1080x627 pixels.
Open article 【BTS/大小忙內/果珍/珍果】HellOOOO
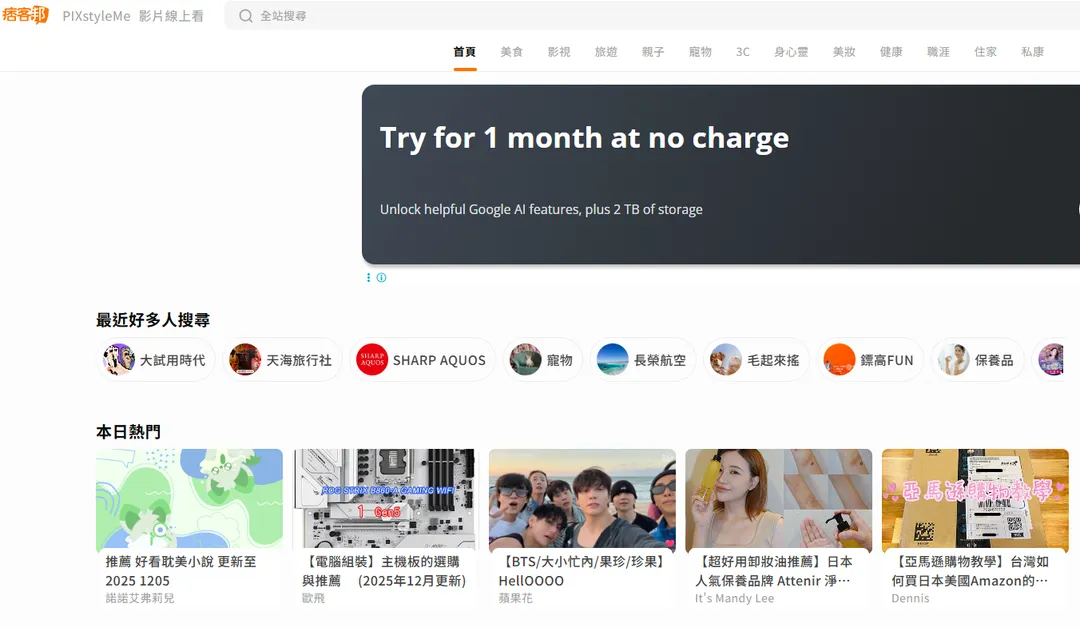(x=583, y=571)
